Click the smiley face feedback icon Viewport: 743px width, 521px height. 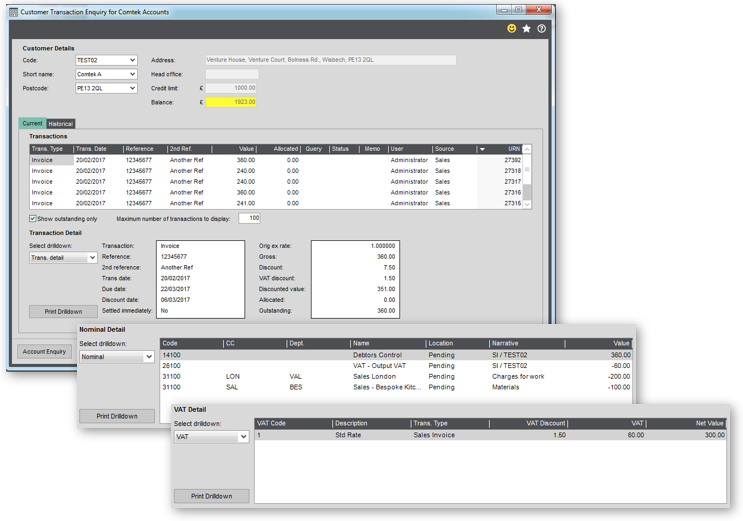point(511,28)
